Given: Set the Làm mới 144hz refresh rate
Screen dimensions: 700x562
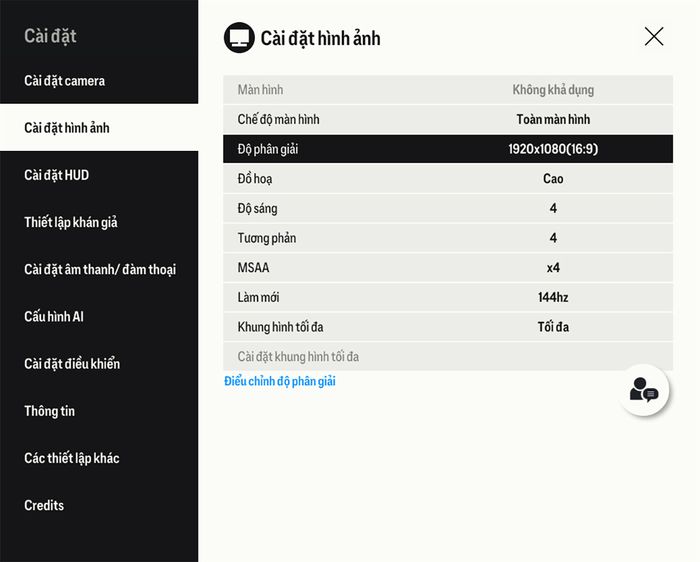Looking at the screenshot, I should pos(553,297).
